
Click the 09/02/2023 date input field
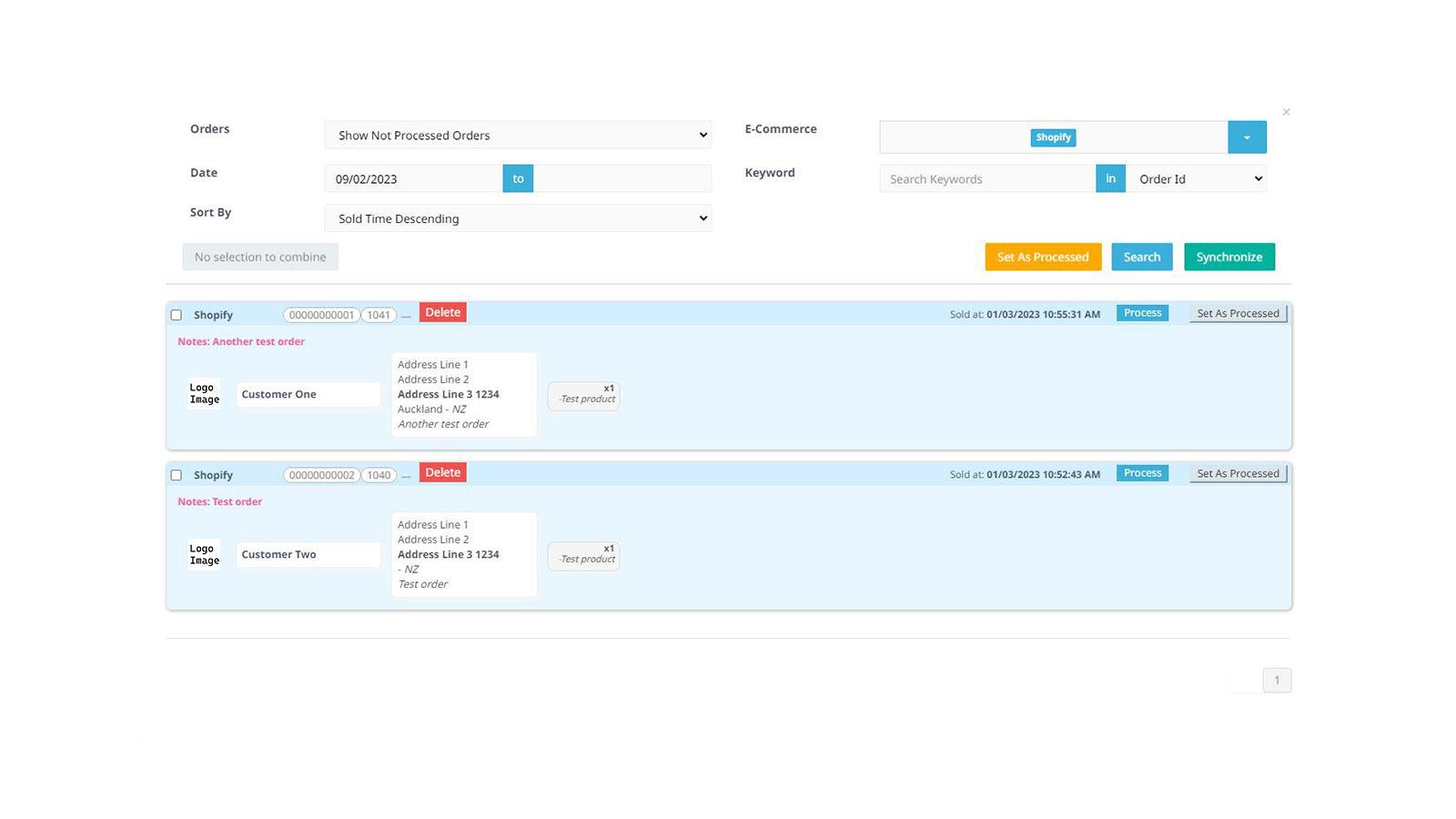(x=409, y=178)
